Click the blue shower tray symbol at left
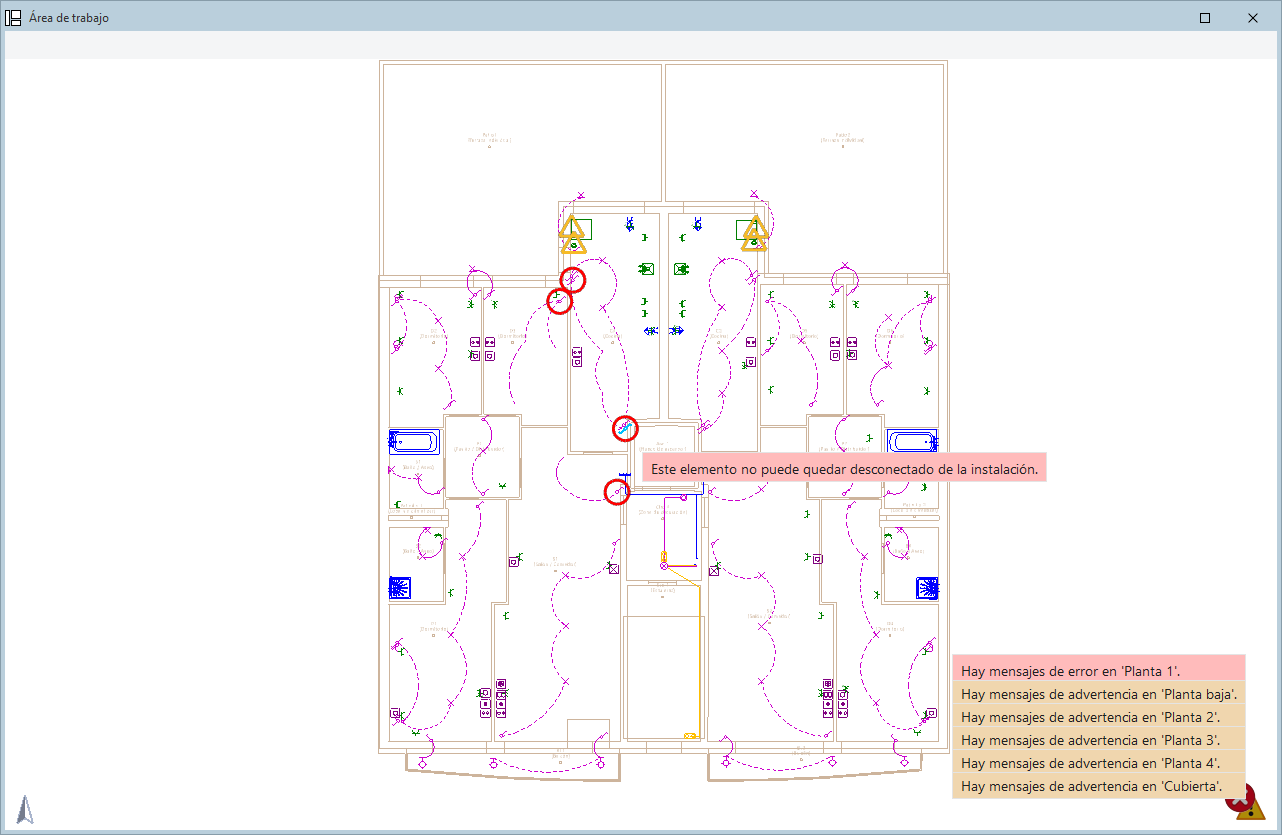 tap(400, 587)
